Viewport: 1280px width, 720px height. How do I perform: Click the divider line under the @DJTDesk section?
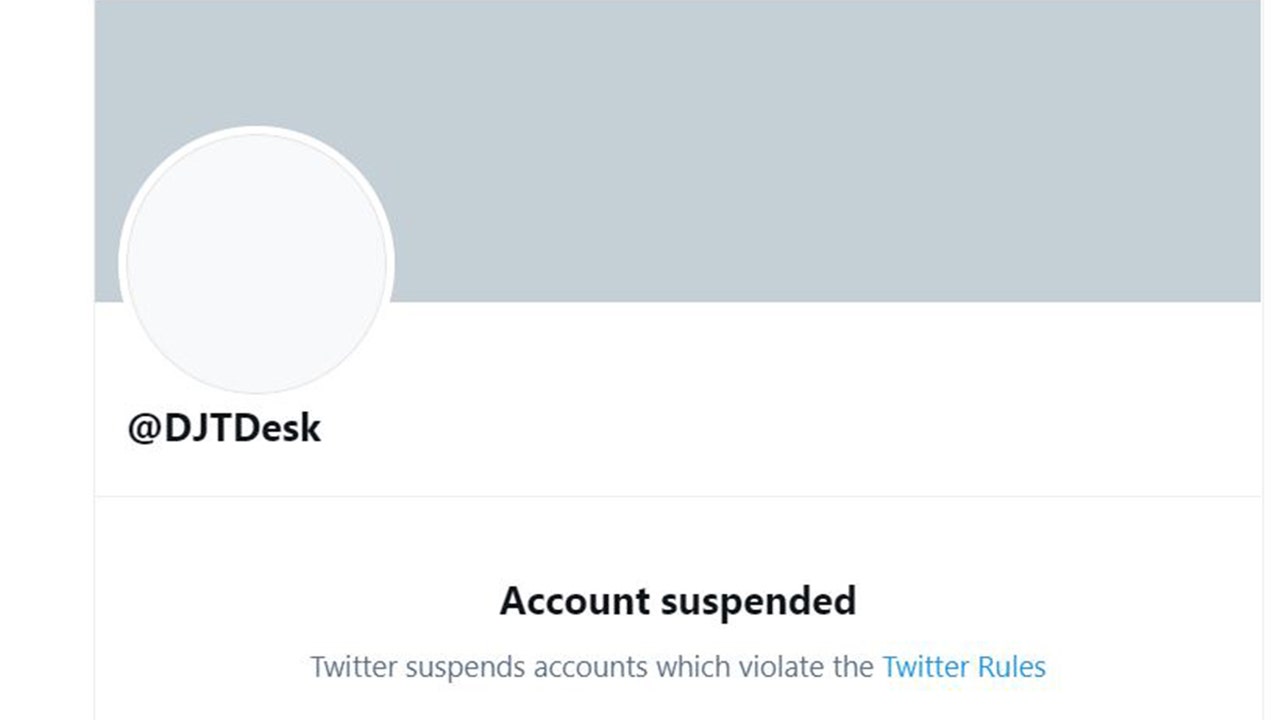point(678,496)
